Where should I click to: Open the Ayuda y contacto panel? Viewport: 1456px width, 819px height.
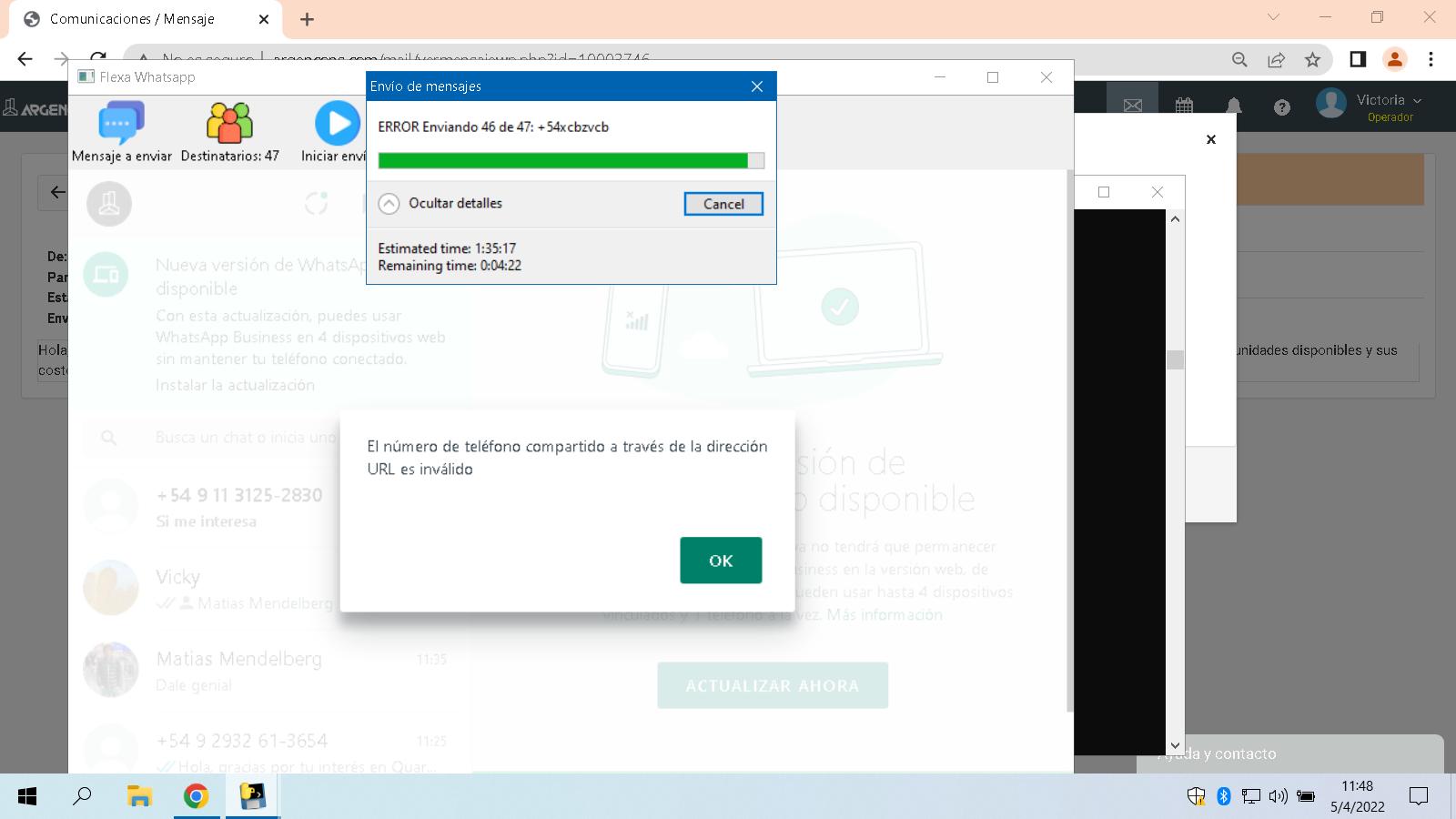[x=1290, y=753]
